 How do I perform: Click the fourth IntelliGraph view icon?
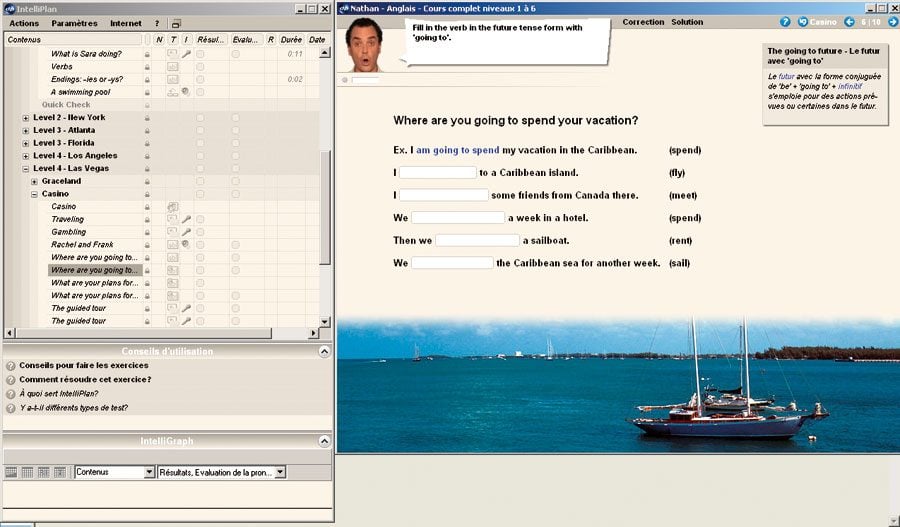click(x=60, y=471)
